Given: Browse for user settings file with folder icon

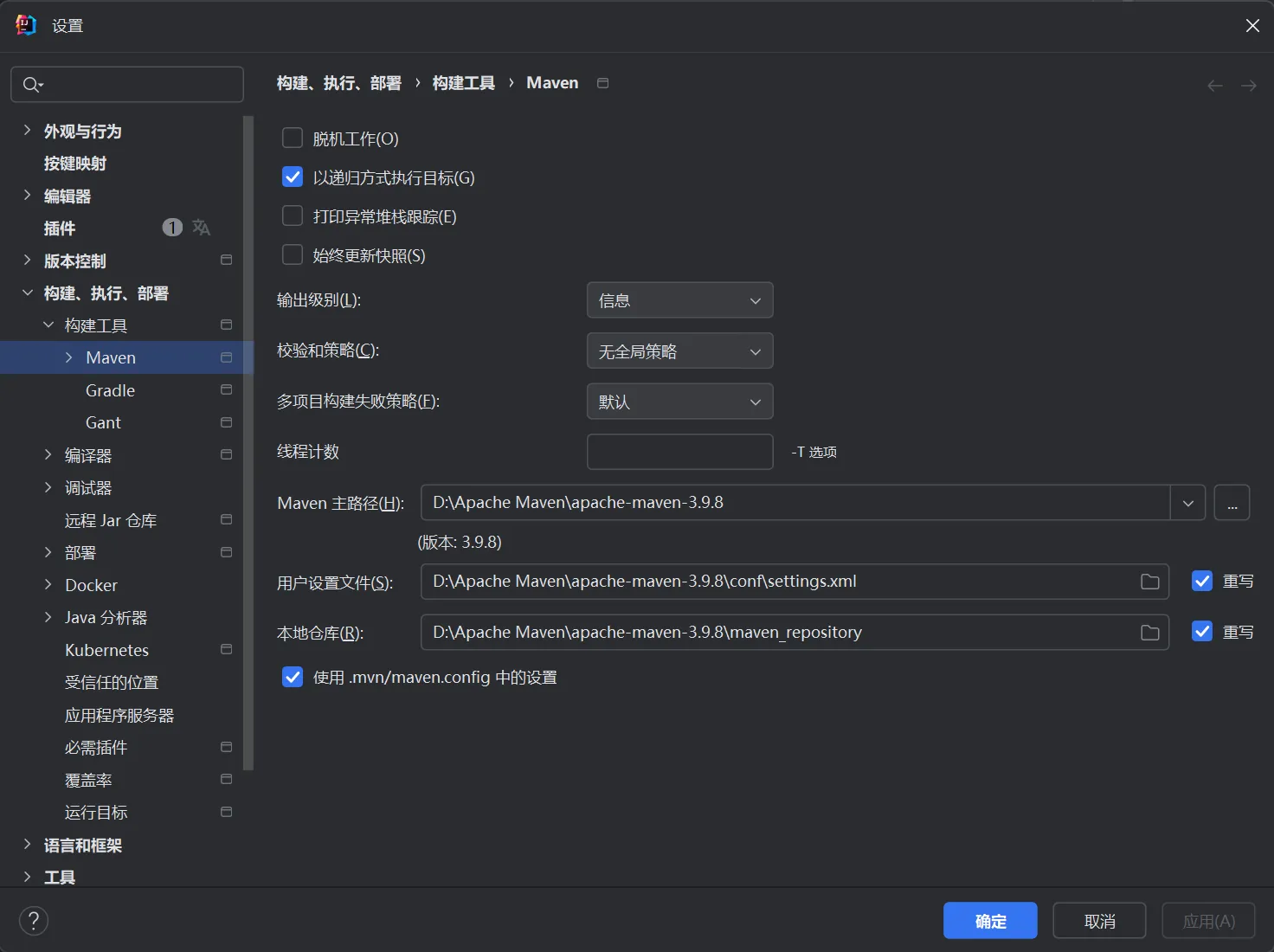Looking at the screenshot, I should [x=1149, y=582].
